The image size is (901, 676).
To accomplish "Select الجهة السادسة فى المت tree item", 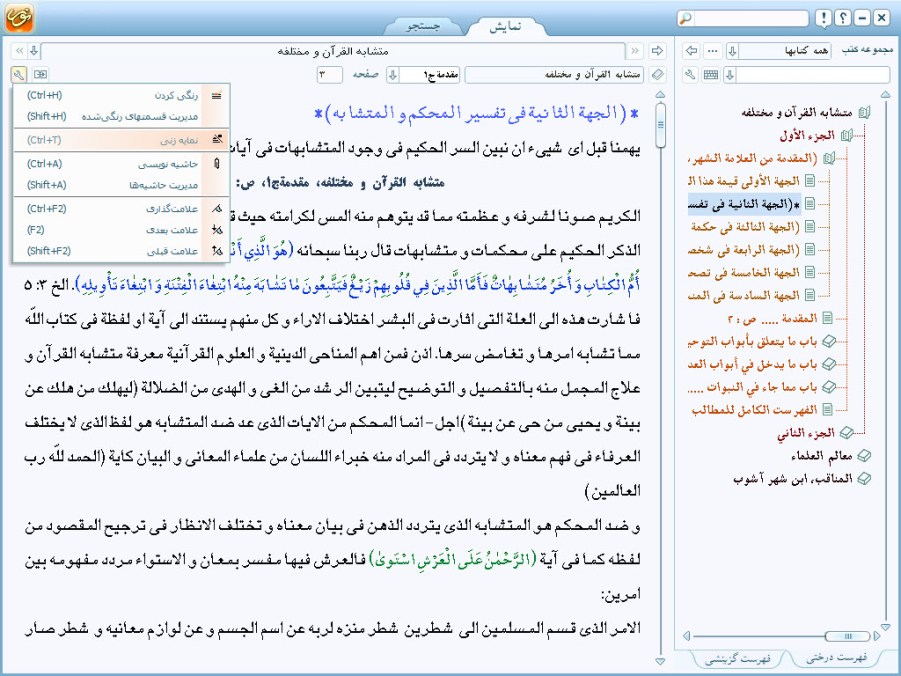I will pyautogui.click(x=745, y=295).
